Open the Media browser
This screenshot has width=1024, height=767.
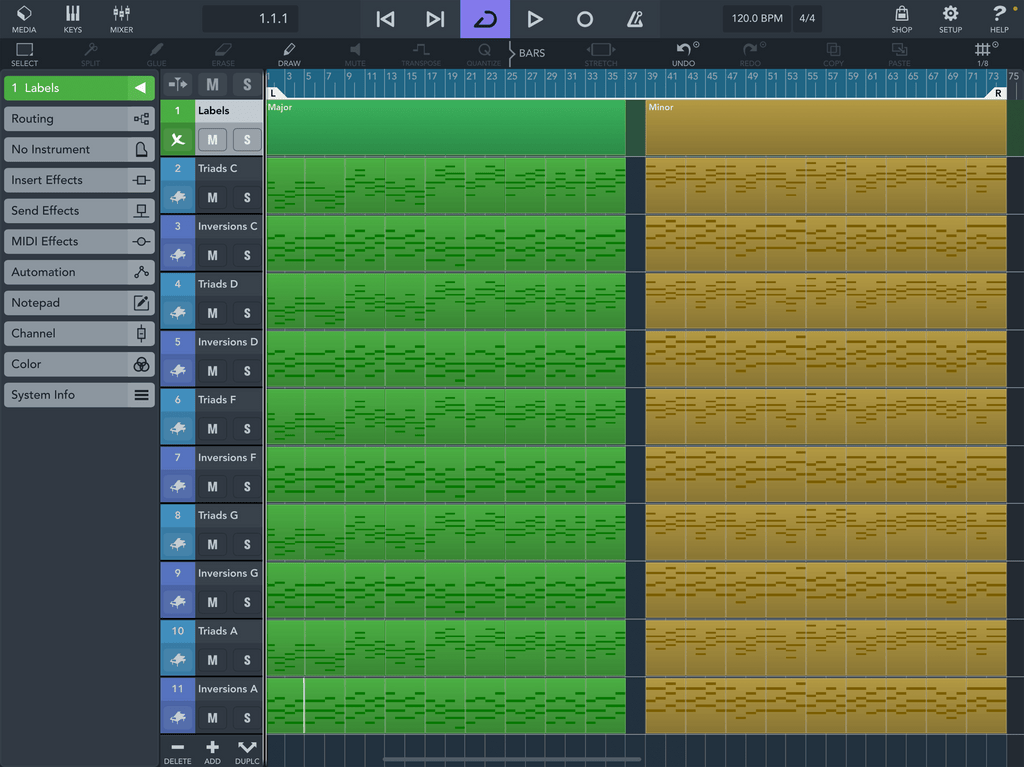(x=24, y=19)
